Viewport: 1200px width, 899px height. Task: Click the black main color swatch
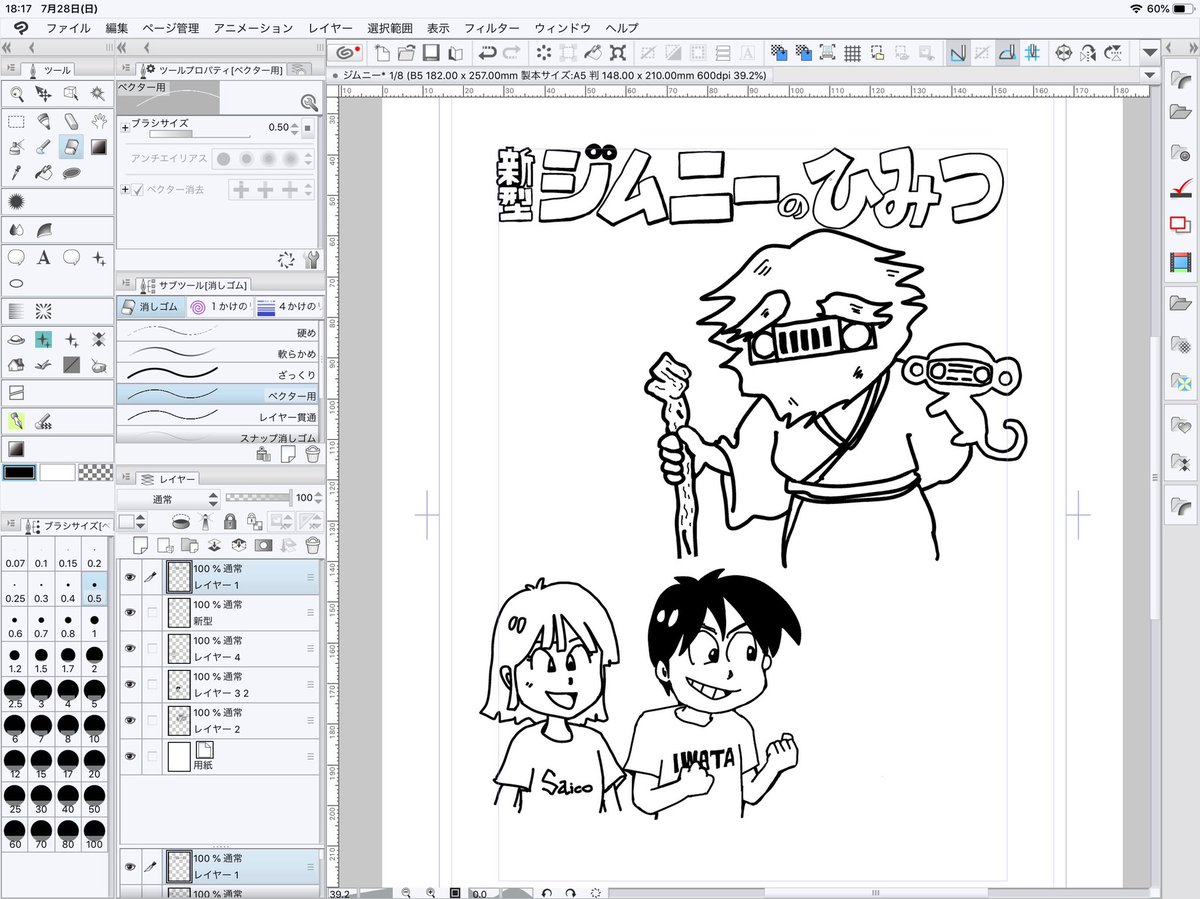(20, 472)
